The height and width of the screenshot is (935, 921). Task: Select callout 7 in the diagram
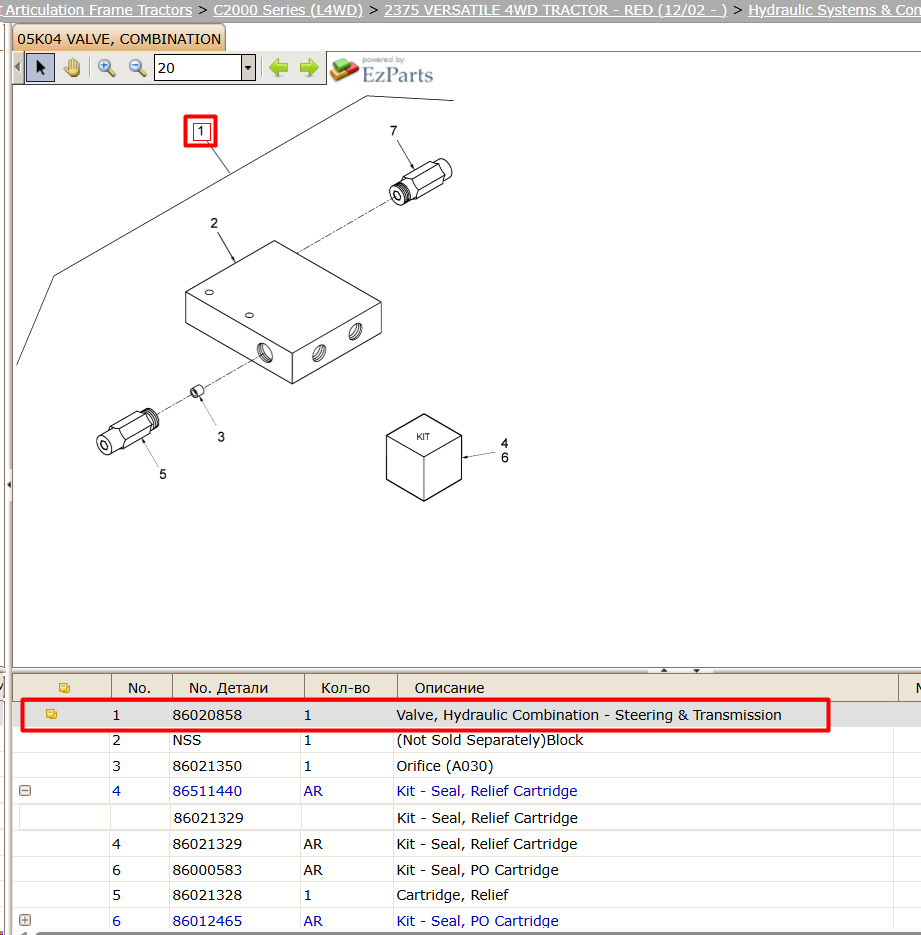393,131
